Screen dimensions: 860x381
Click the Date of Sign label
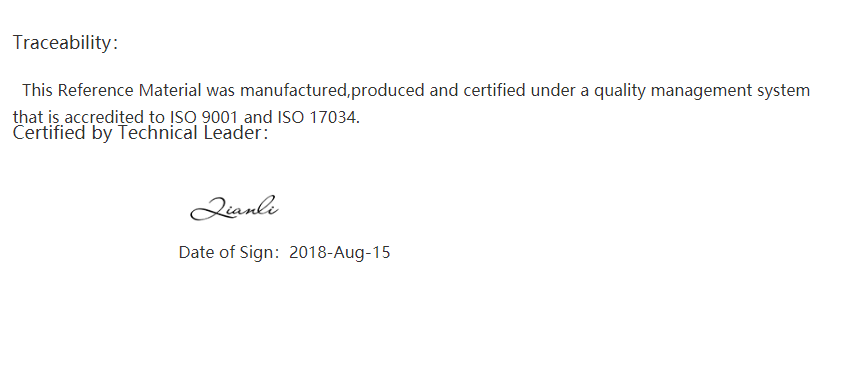tap(229, 252)
